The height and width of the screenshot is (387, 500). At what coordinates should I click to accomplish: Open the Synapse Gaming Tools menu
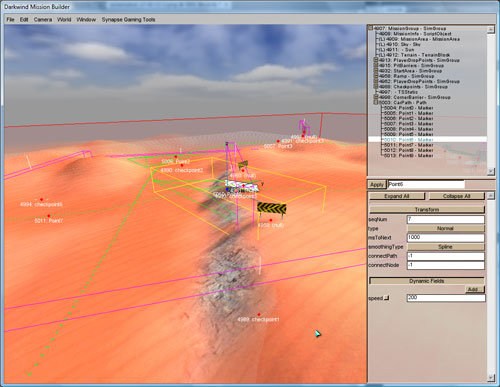pos(128,20)
